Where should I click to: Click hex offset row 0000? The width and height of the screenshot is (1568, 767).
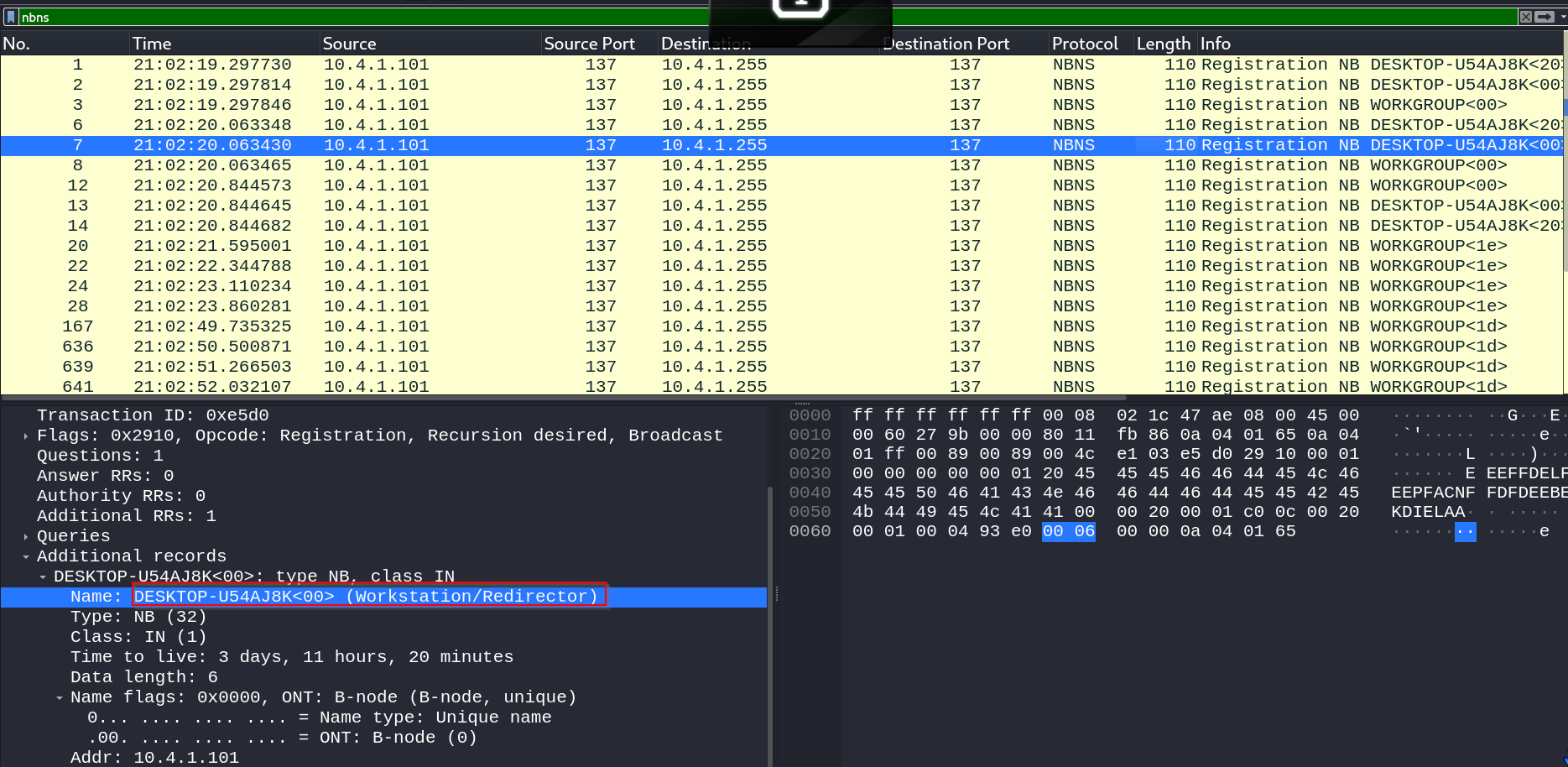[810, 415]
